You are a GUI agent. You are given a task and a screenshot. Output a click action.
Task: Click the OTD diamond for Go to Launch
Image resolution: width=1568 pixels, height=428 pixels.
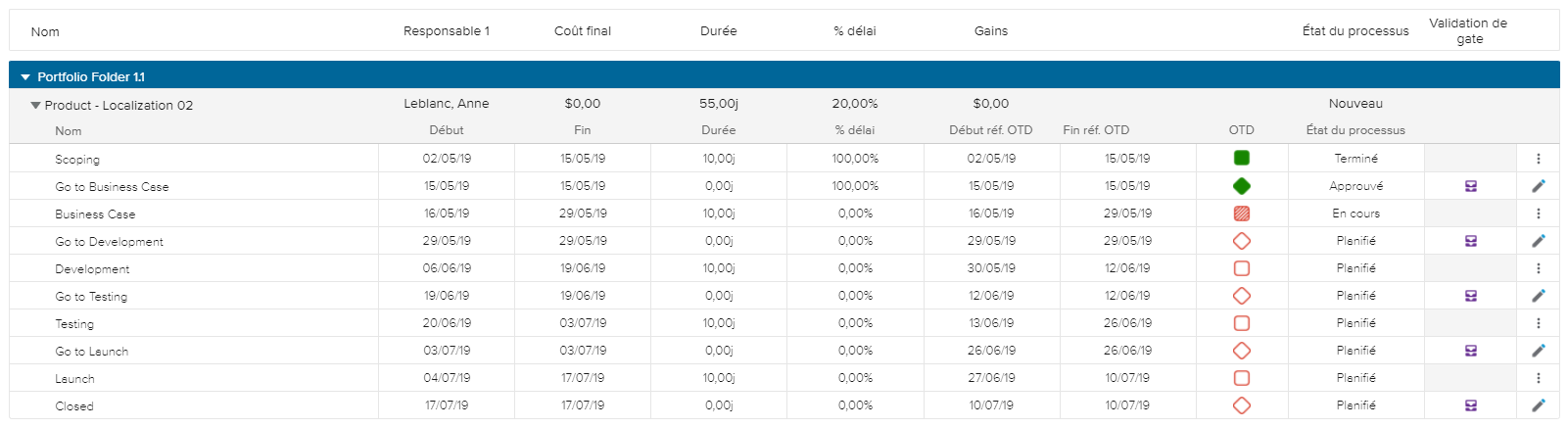point(1241,351)
